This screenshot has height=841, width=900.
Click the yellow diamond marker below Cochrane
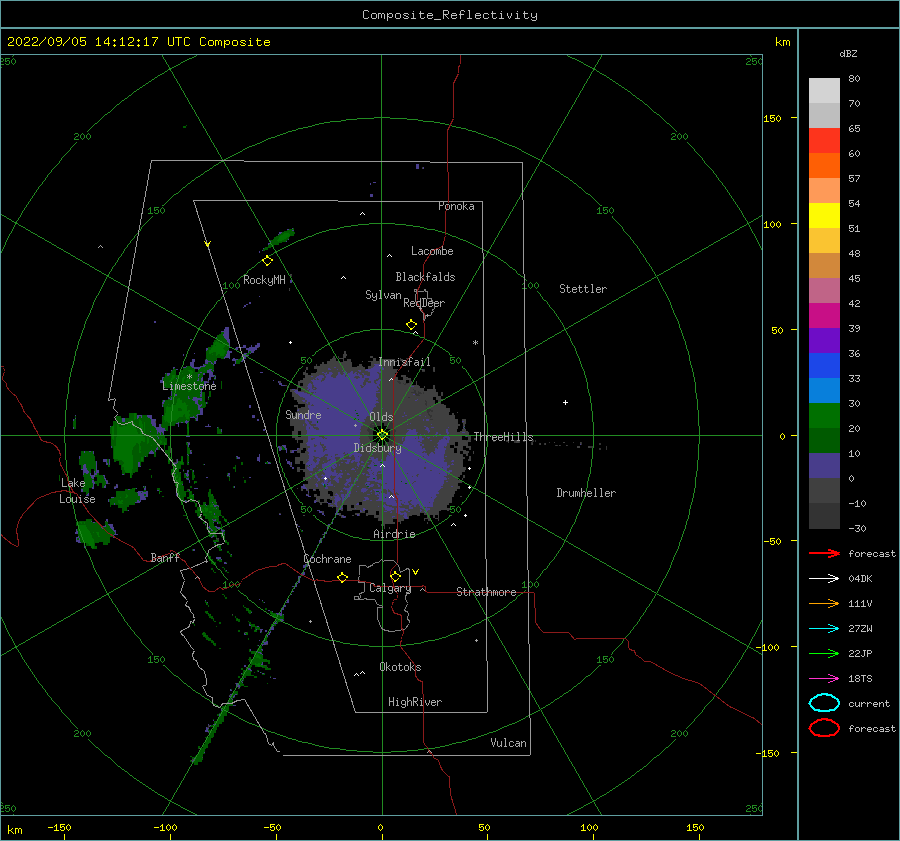coord(343,578)
